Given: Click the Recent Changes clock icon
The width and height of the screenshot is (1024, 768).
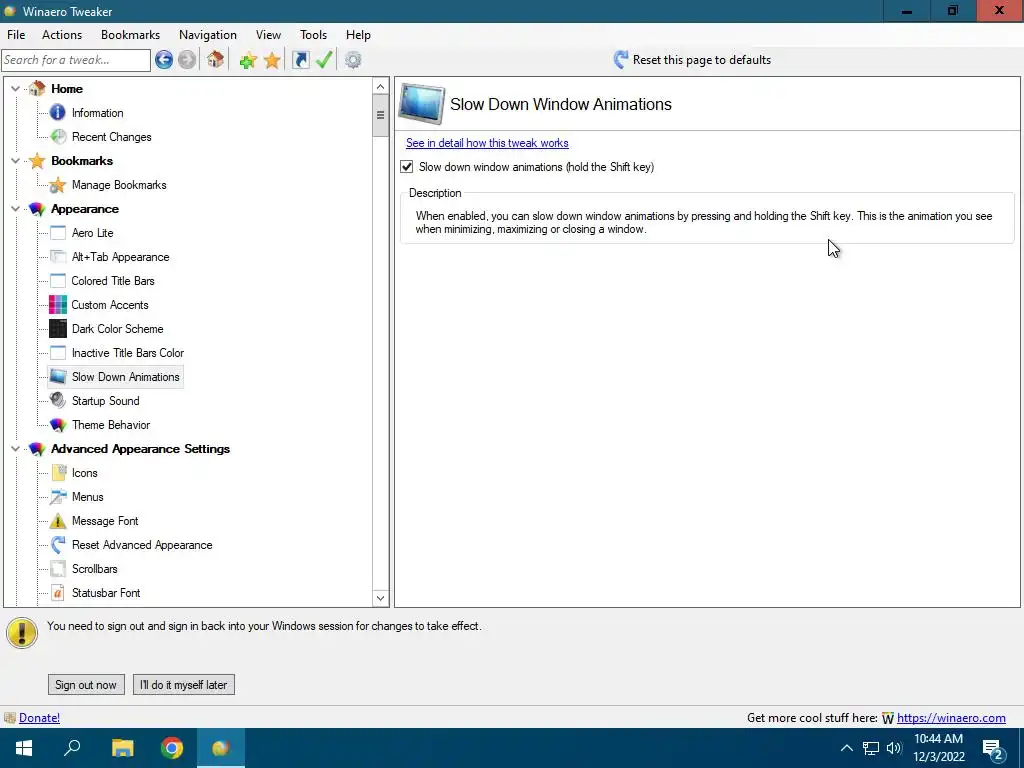Looking at the screenshot, I should (x=58, y=136).
